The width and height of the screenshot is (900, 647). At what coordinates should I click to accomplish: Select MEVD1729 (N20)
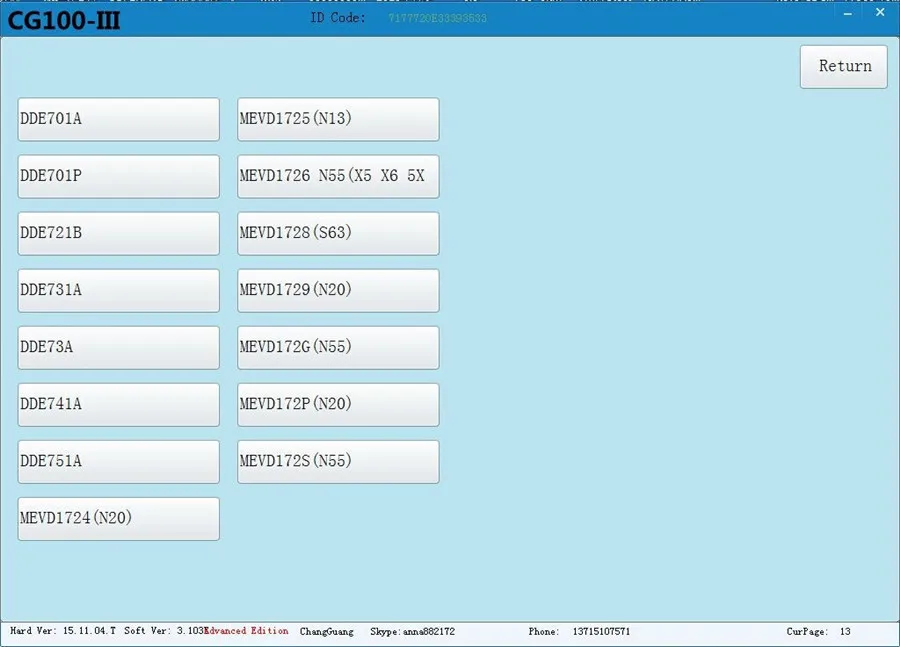click(x=339, y=290)
